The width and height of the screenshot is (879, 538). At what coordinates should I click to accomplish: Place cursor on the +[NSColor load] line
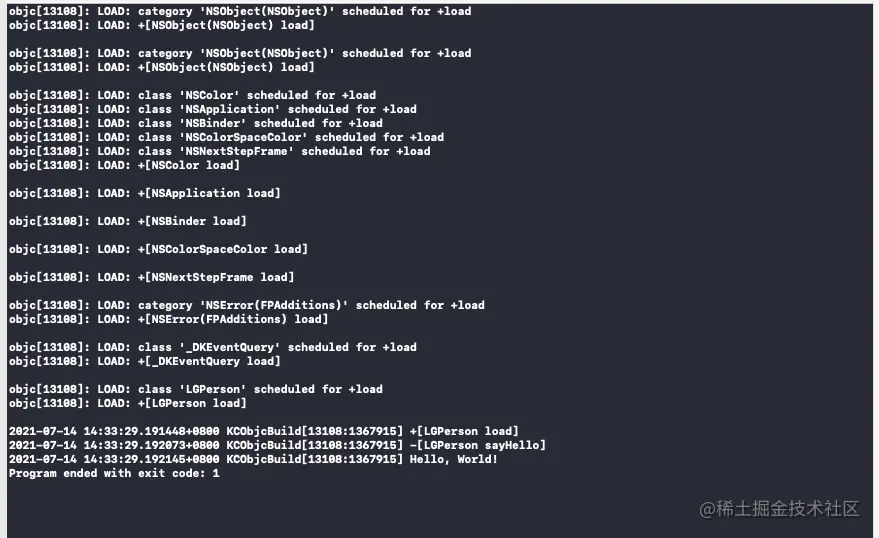pyautogui.click(x=124, y=165)
